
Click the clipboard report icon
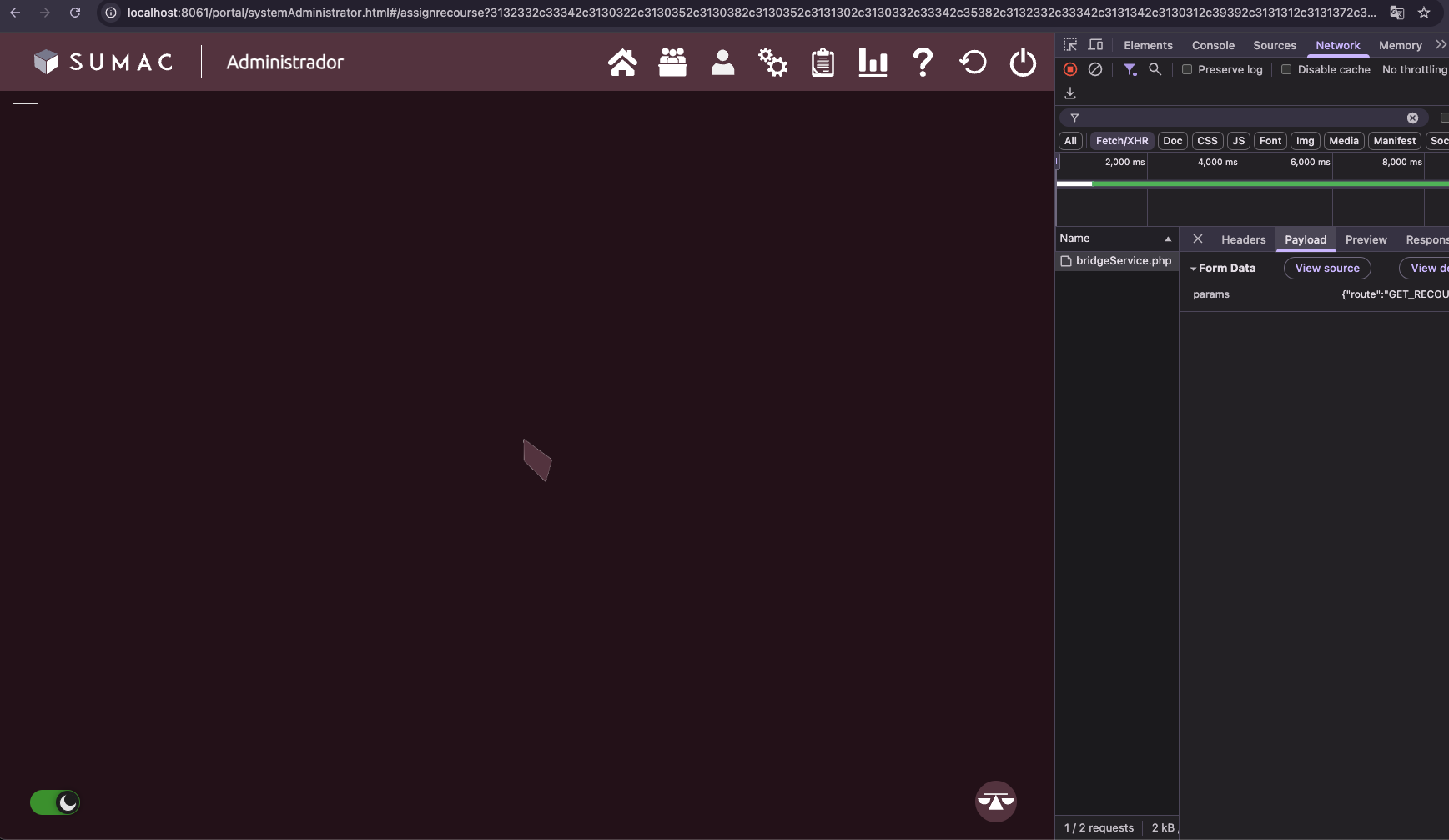pyautogui.click(x=823, y=63)
